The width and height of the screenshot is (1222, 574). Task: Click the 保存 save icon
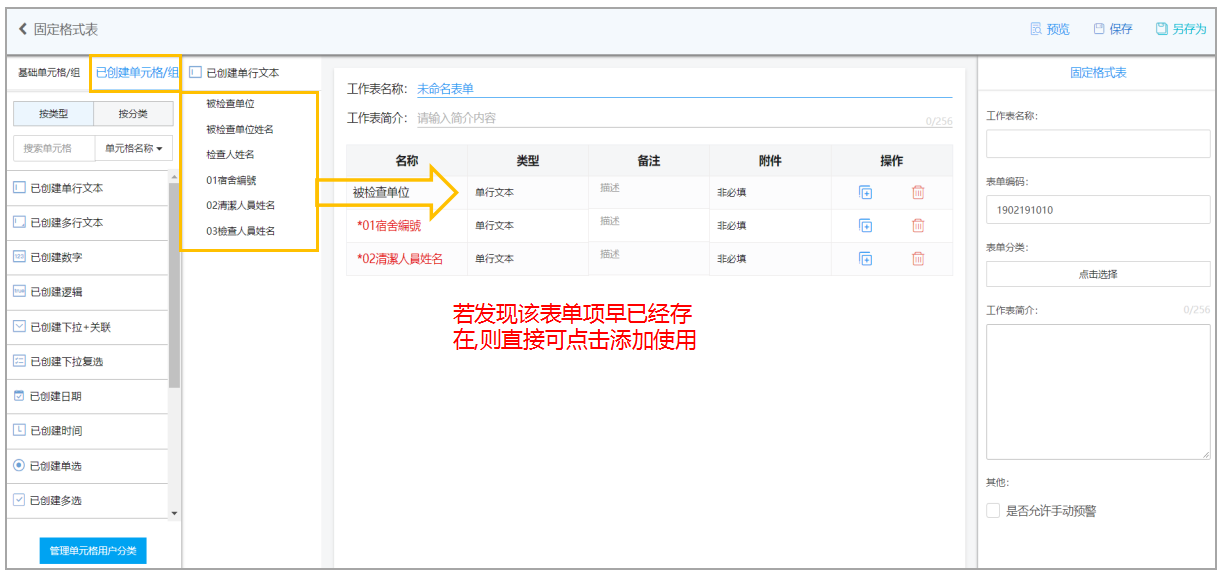coord(1099,29)
